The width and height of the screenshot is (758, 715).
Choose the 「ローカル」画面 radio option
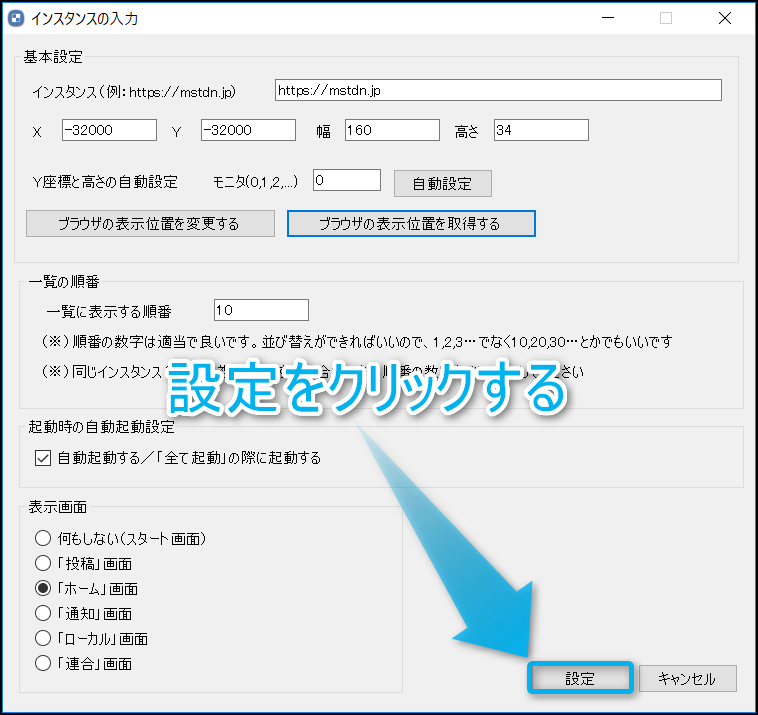point(43,638)
